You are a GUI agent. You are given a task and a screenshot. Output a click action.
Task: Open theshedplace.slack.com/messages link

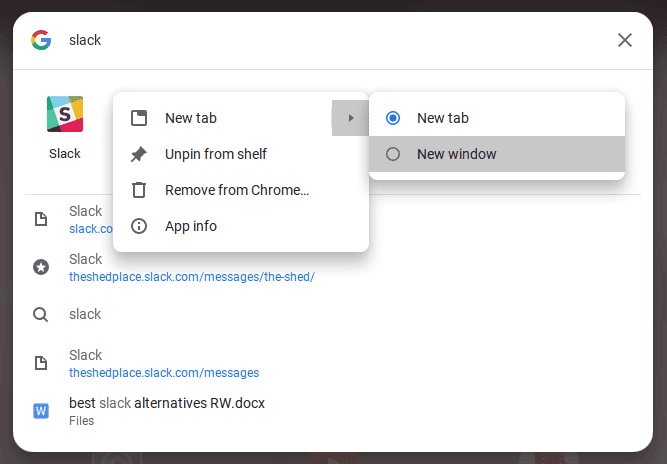click(x=164, y=373)
